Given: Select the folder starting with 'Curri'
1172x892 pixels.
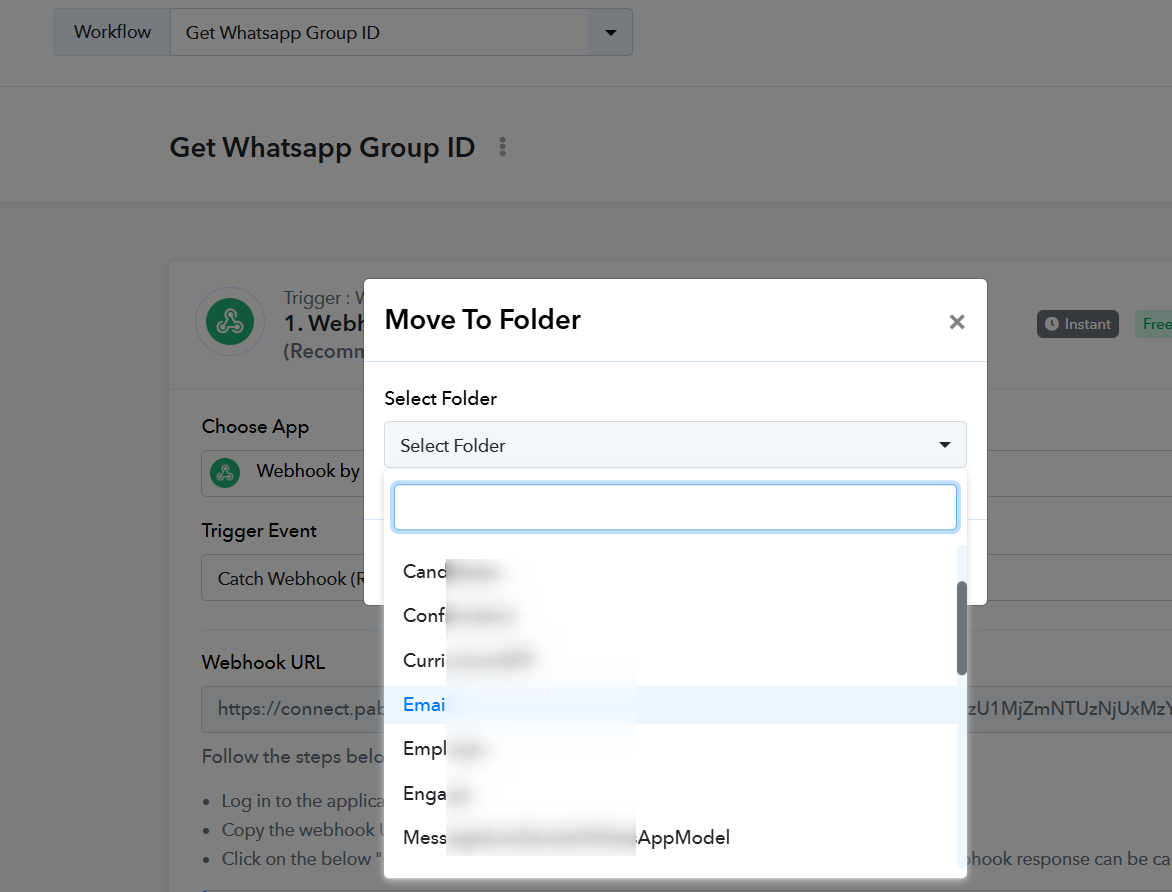Looking at the screenshot, I should click(x=670, y=660).
